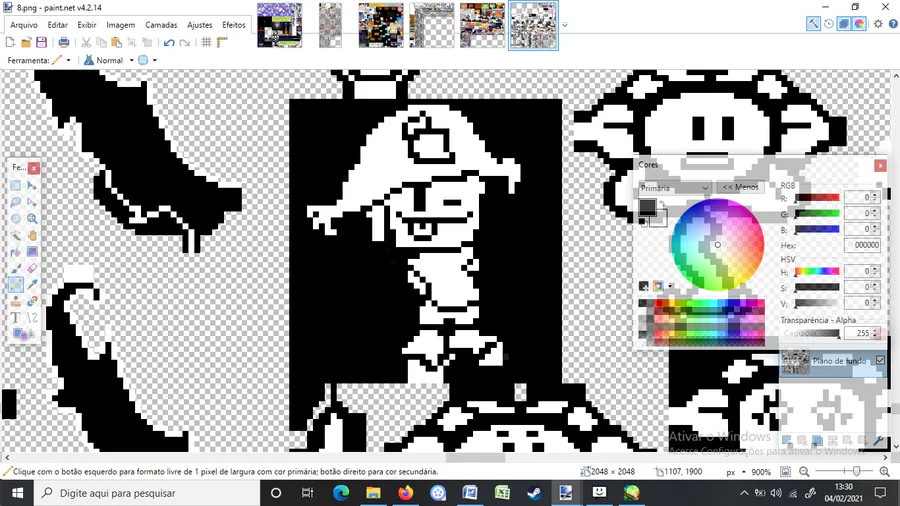This screenshot has height=506, width=900.
Task: Select the Ellipse Select tool
Action: tap(15, 219)
